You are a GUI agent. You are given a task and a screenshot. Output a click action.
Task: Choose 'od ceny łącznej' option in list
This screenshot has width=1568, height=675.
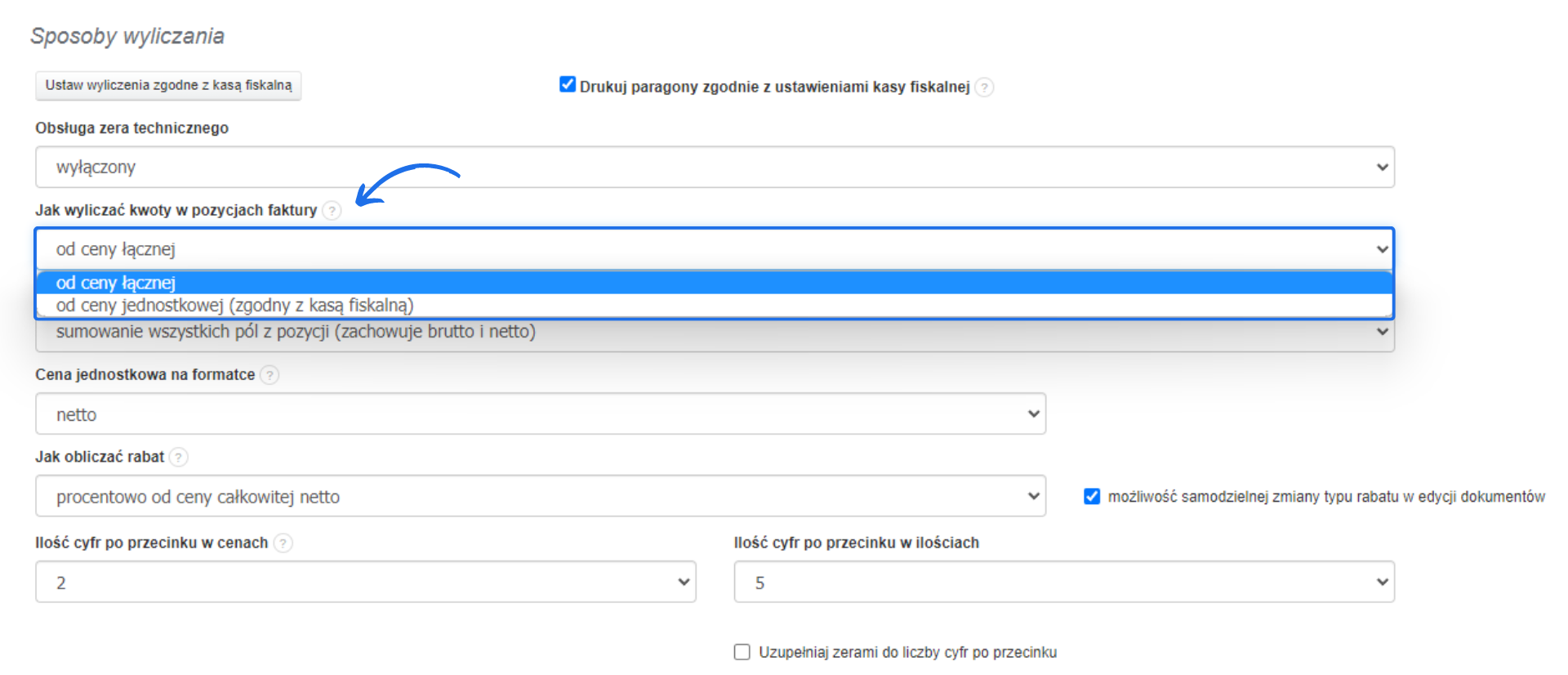click(116, 283)
